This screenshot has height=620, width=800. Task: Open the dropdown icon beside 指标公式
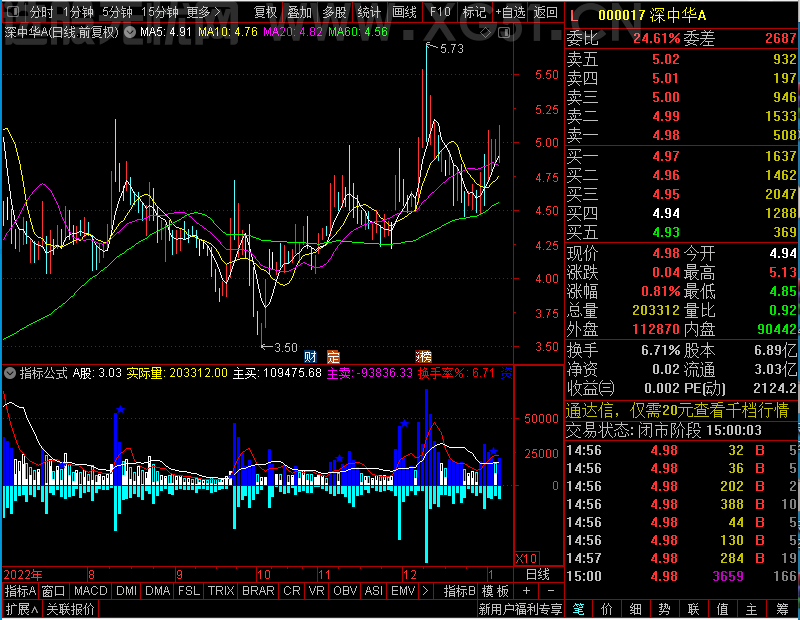click(x=10, y=374)
